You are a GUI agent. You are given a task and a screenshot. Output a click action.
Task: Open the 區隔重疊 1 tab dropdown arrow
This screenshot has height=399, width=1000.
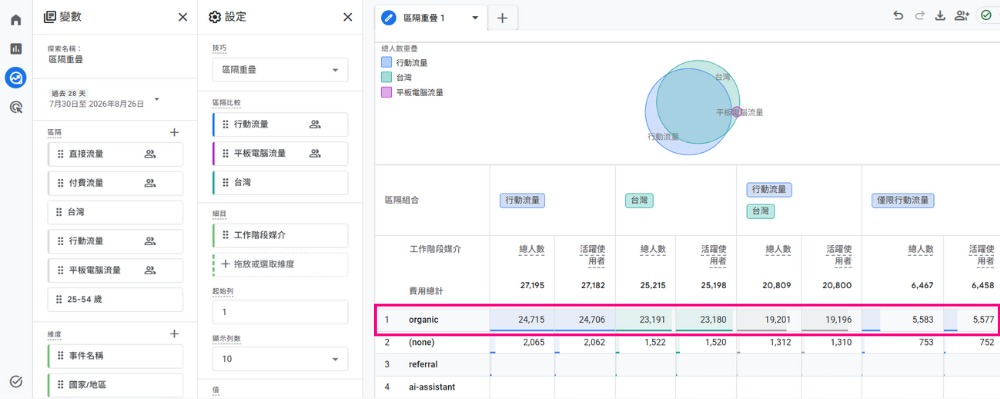[474, 18]
